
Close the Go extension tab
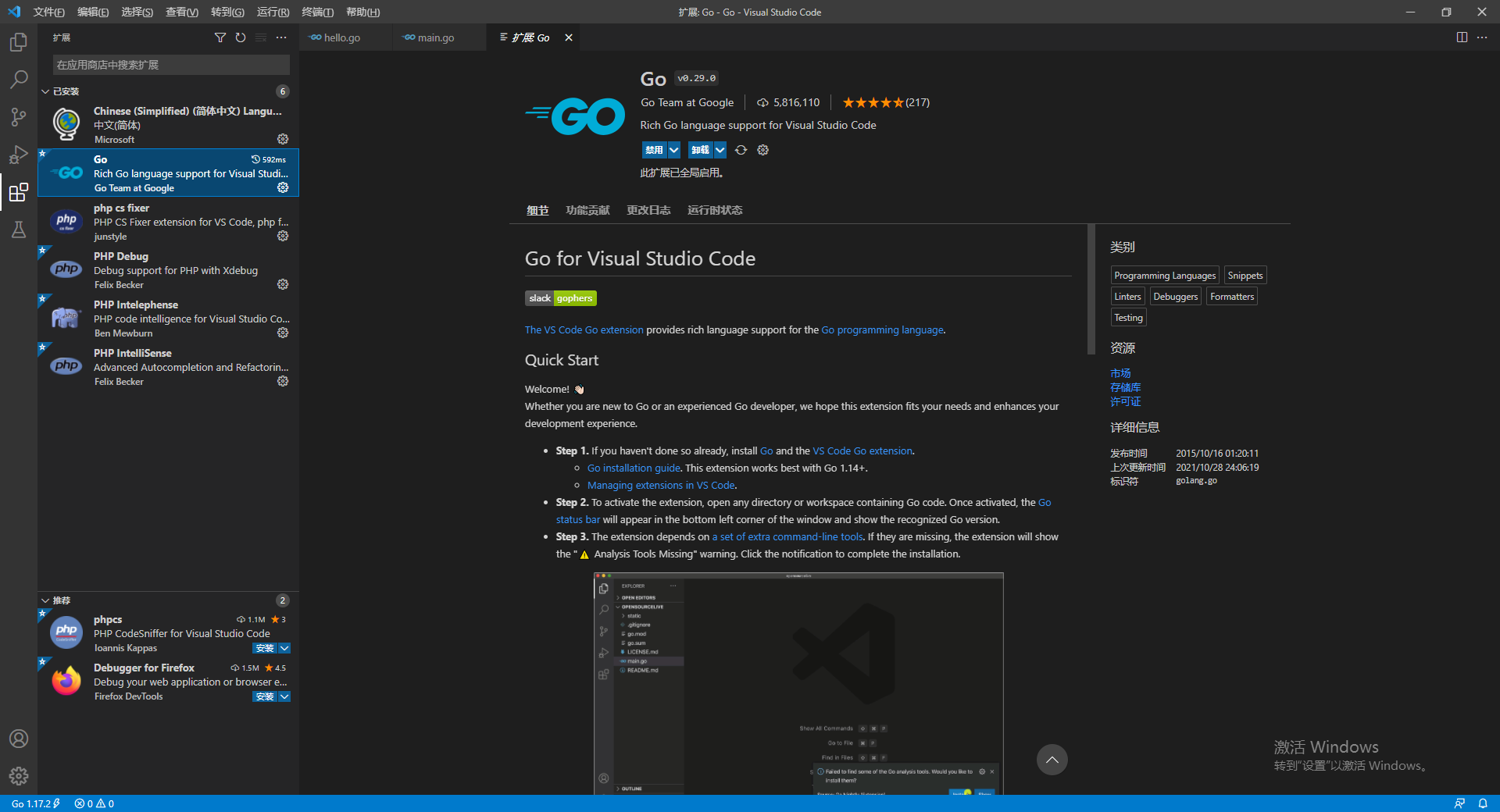569,37
